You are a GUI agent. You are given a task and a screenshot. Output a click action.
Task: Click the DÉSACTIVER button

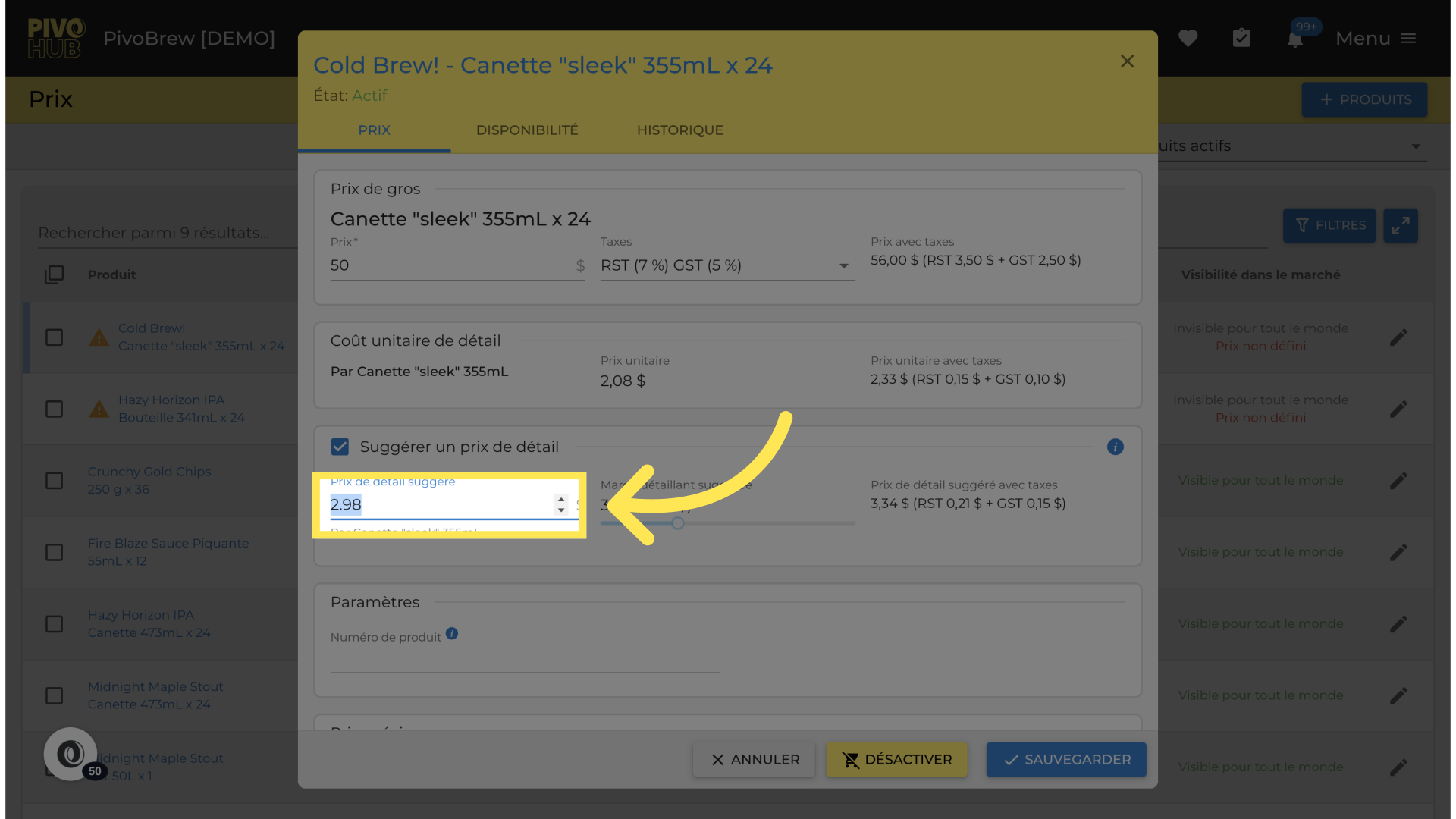tap(896, 759)
